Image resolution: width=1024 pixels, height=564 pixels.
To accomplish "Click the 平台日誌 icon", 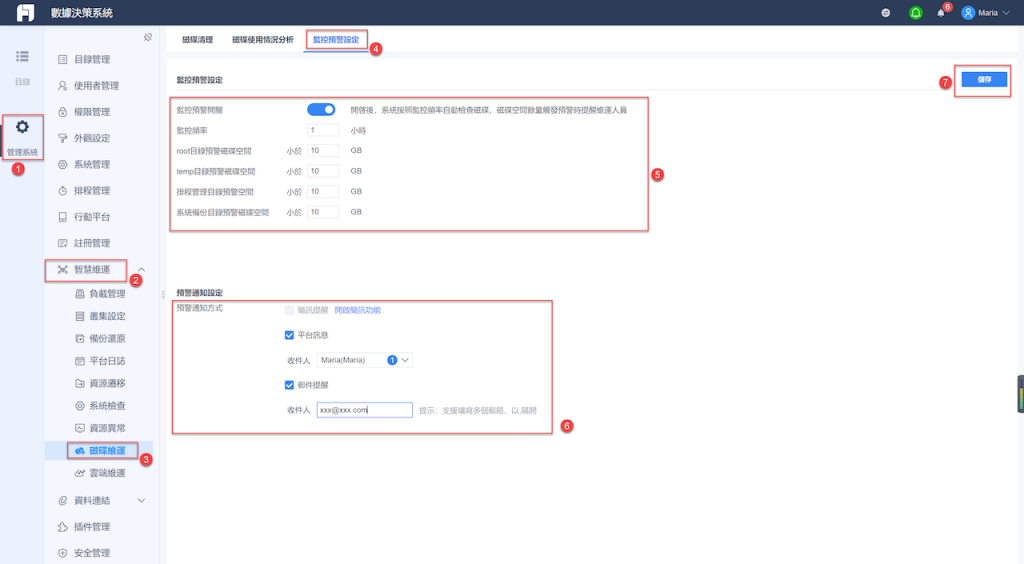I will click(80, 361).
